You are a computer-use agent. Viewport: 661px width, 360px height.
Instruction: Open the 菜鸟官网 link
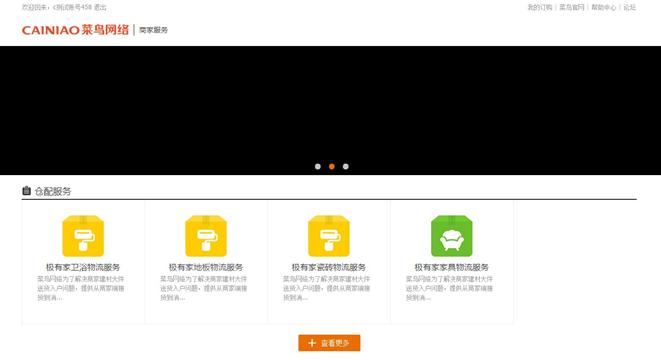point(572,7)
